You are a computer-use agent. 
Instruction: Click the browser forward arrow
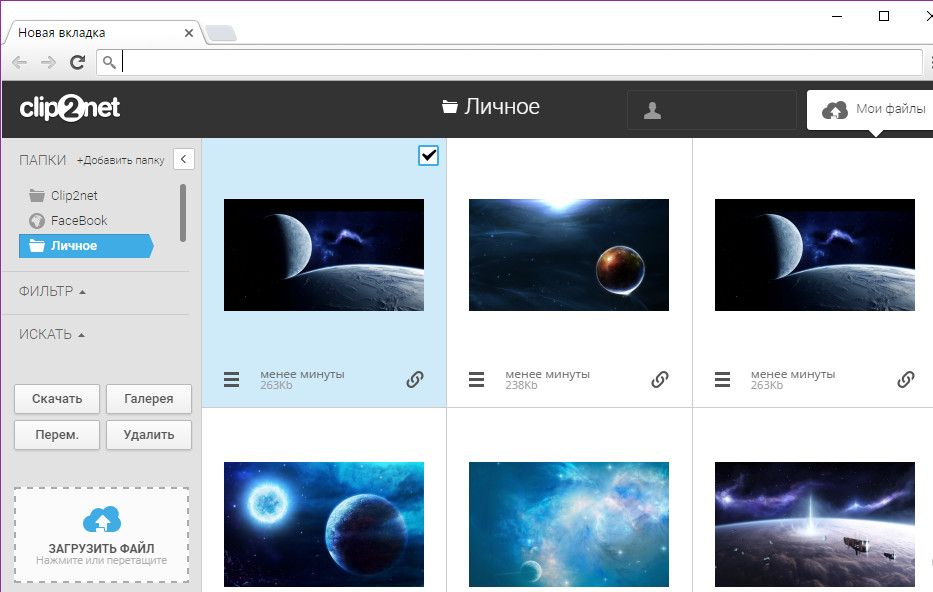[48, 62]
